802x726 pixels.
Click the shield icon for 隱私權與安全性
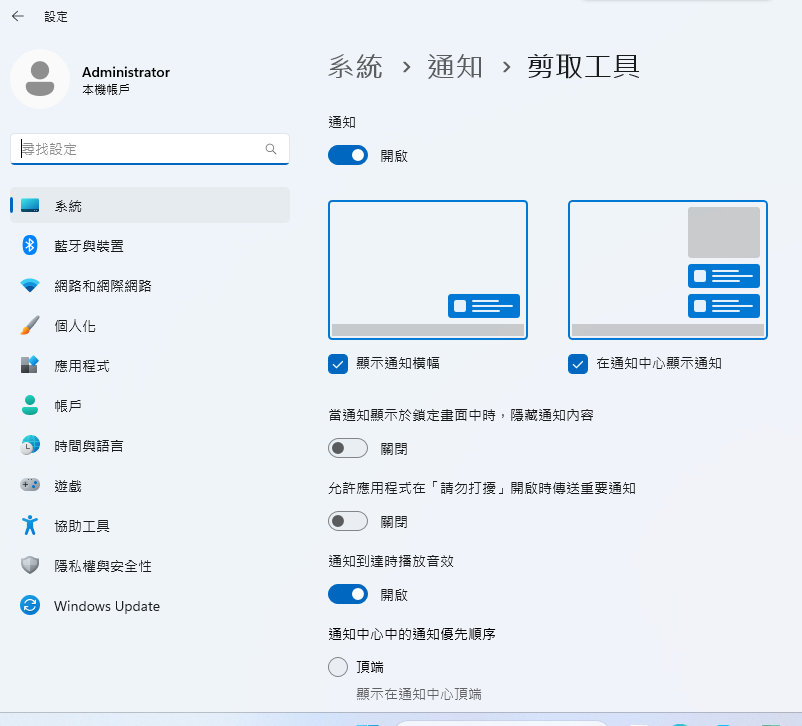[30, 565]
